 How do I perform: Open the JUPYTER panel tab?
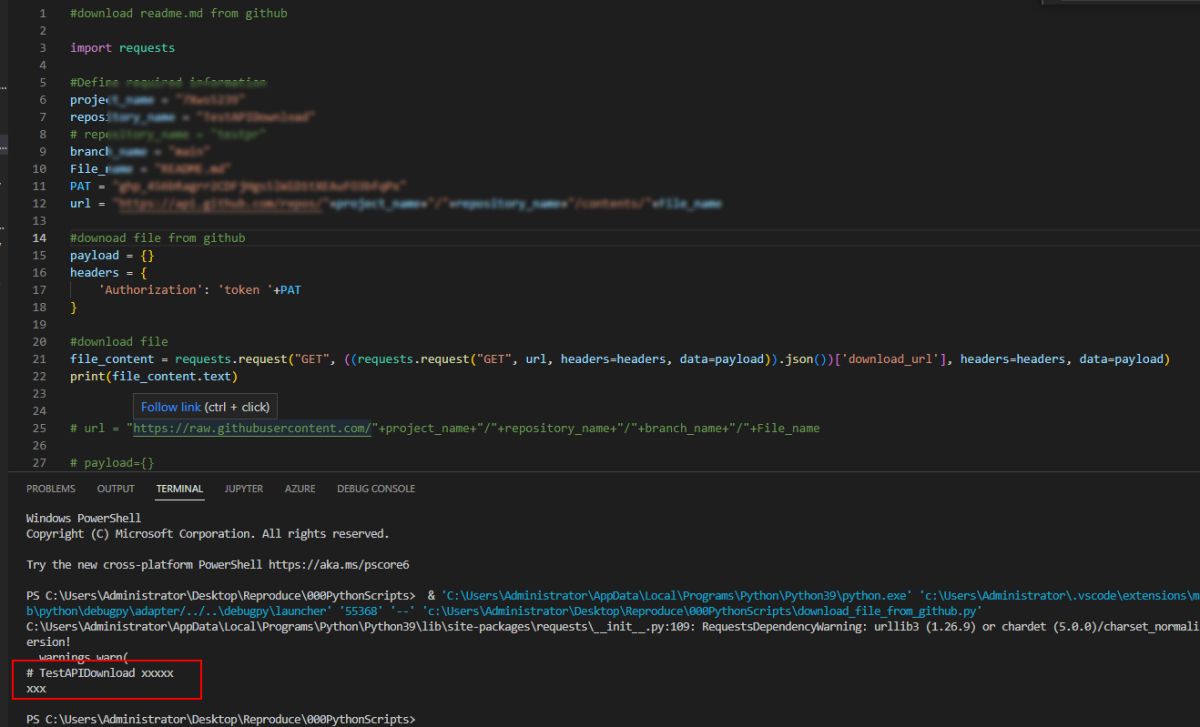(244, 489)
